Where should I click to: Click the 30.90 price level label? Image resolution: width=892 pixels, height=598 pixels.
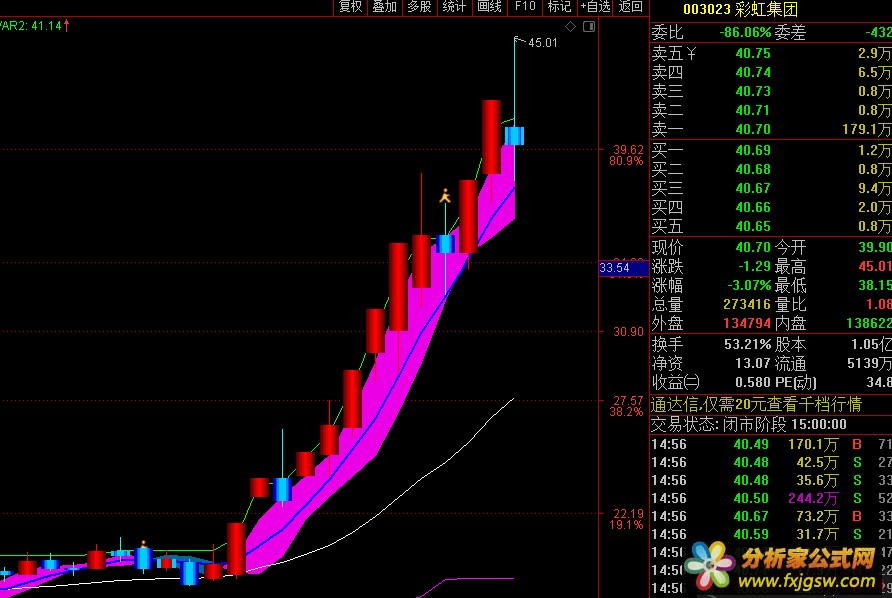[628, 331]
